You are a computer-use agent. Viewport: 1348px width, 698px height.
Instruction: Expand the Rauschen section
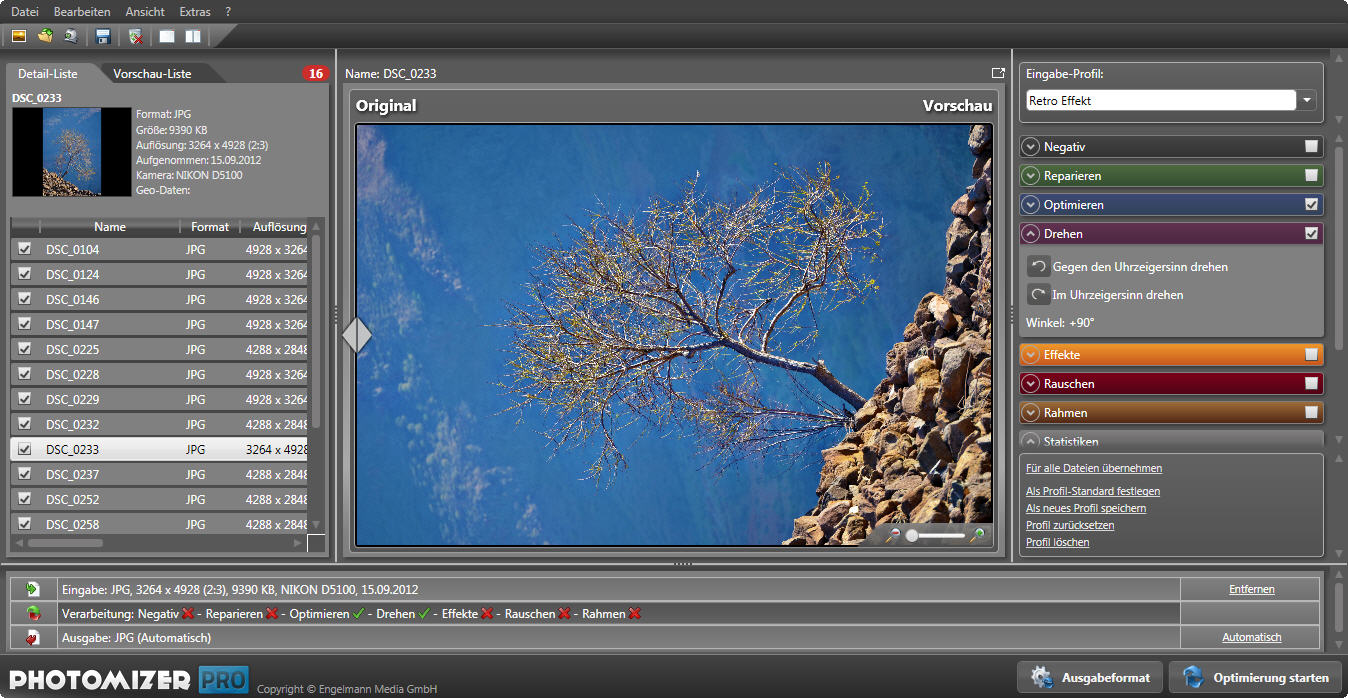click(x=1031, y=384)
